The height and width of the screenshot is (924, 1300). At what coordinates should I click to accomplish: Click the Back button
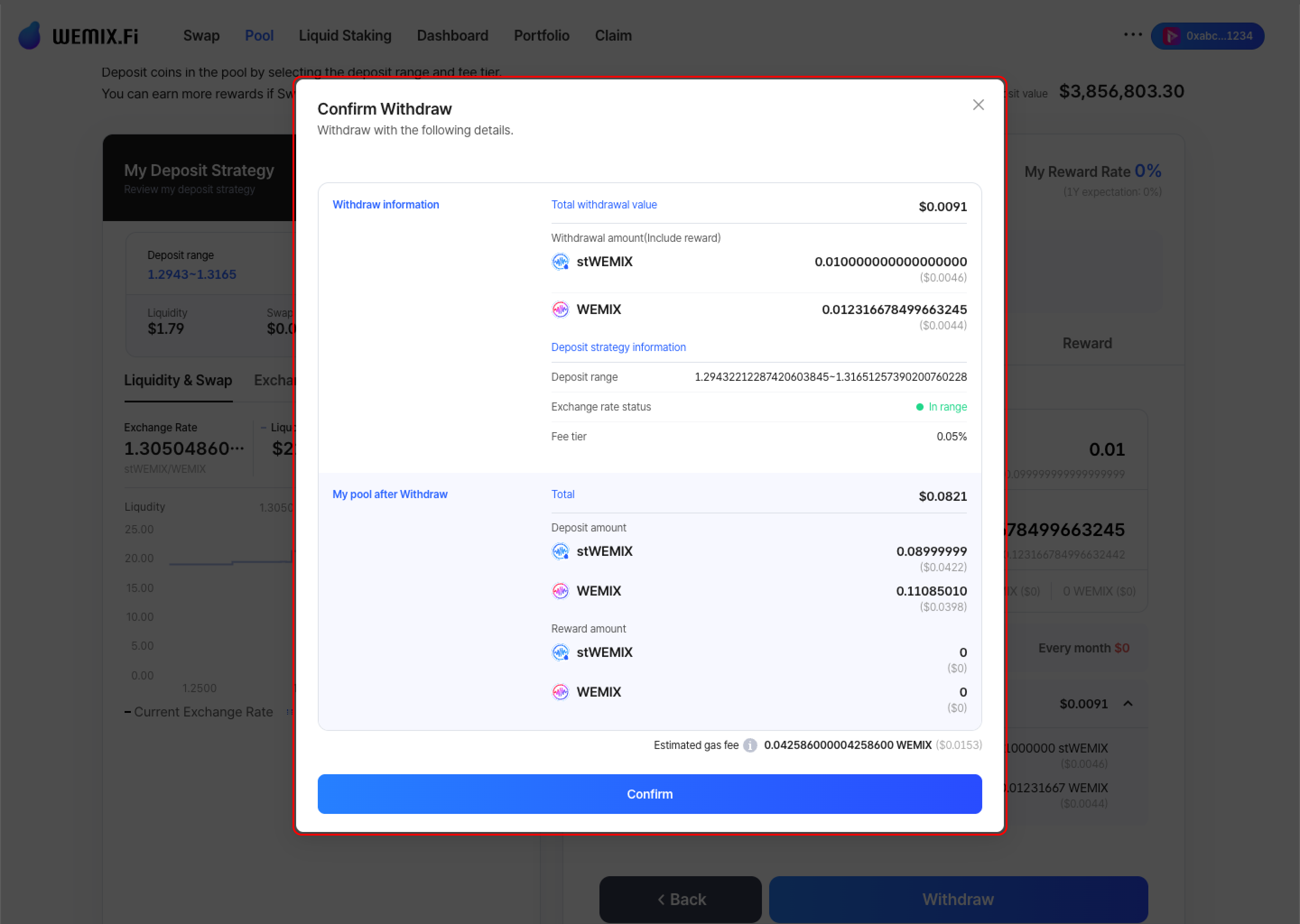click(680, 899)
